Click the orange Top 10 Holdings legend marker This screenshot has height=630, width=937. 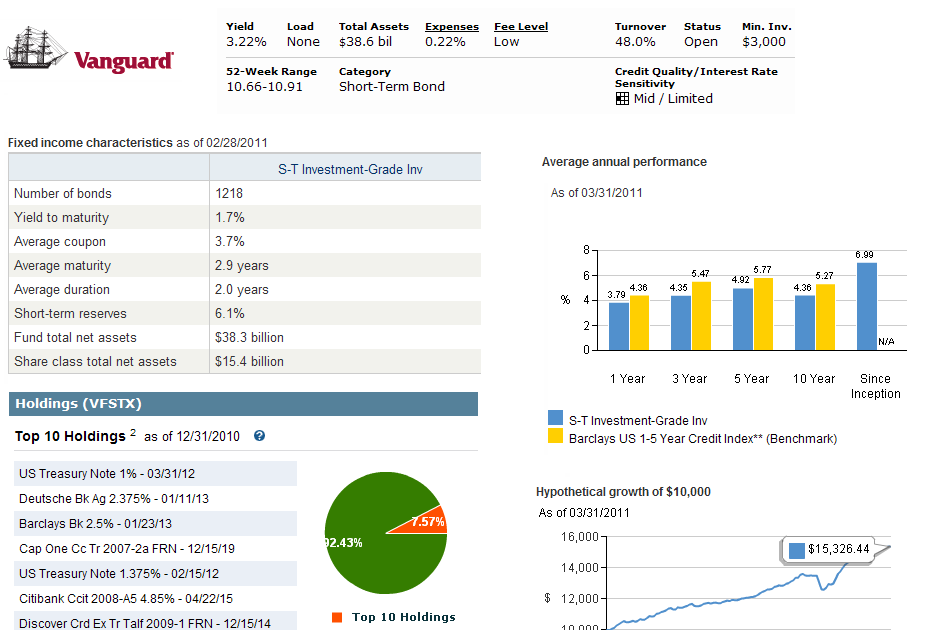tap(336, 616)
